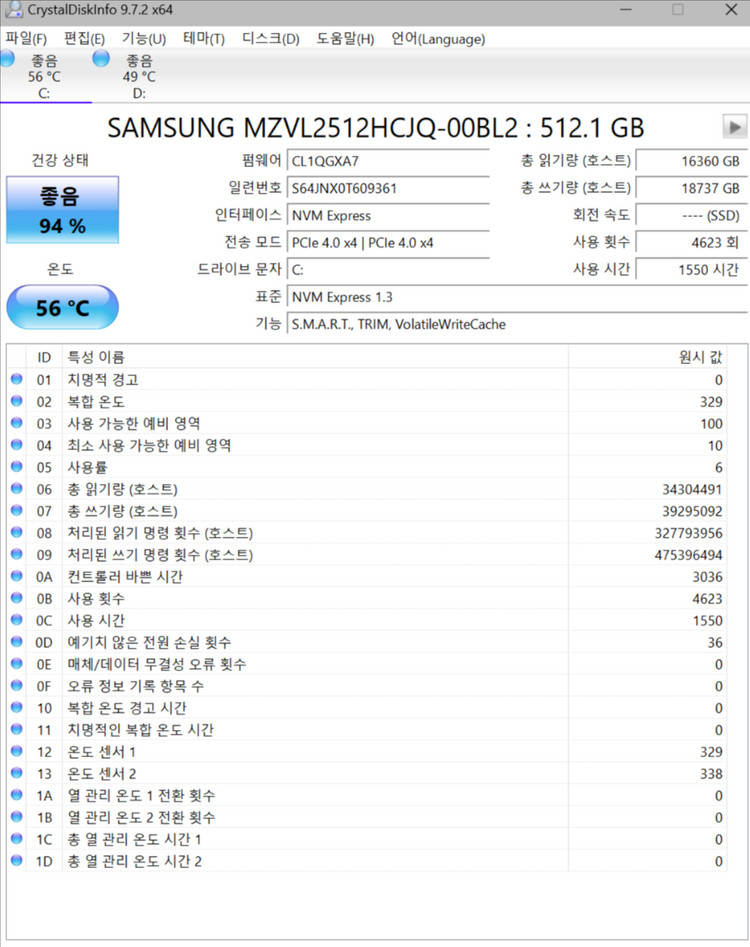Click the CrystalDiskInfo title bar app icon

click(13, 9)
